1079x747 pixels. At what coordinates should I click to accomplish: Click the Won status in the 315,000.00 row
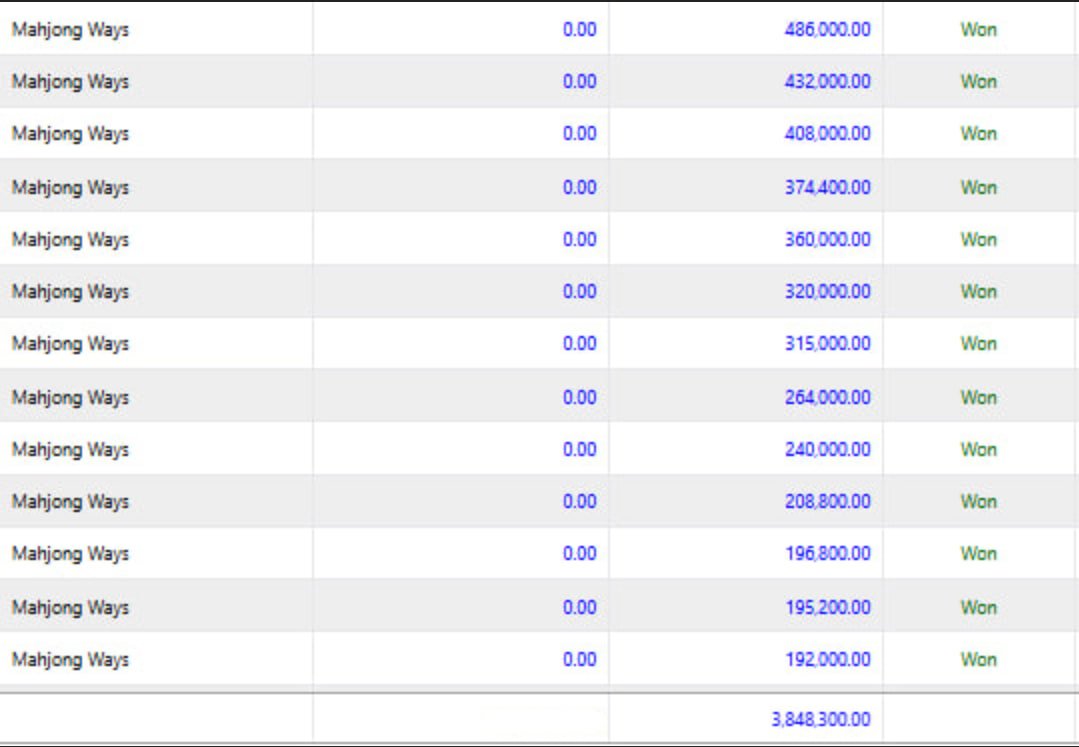(x=979, y=343)
